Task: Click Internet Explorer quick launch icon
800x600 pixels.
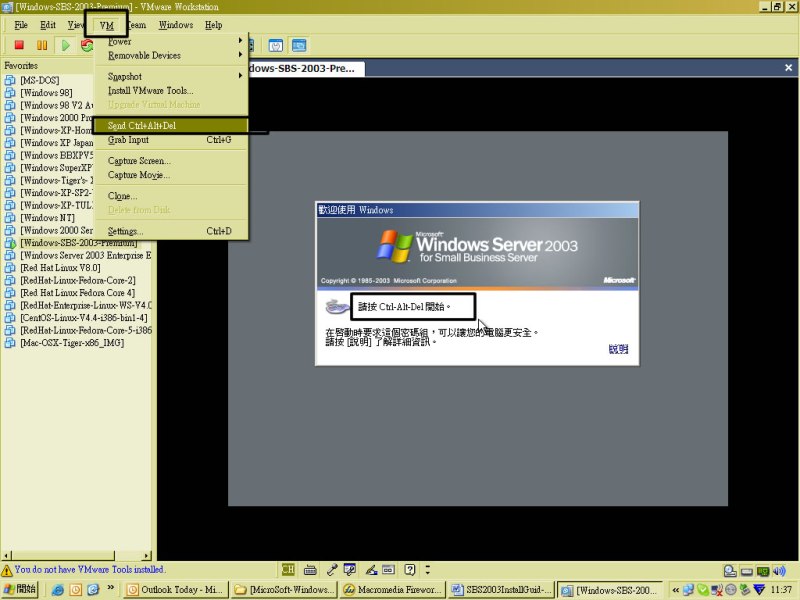Action: click(58, 590)
